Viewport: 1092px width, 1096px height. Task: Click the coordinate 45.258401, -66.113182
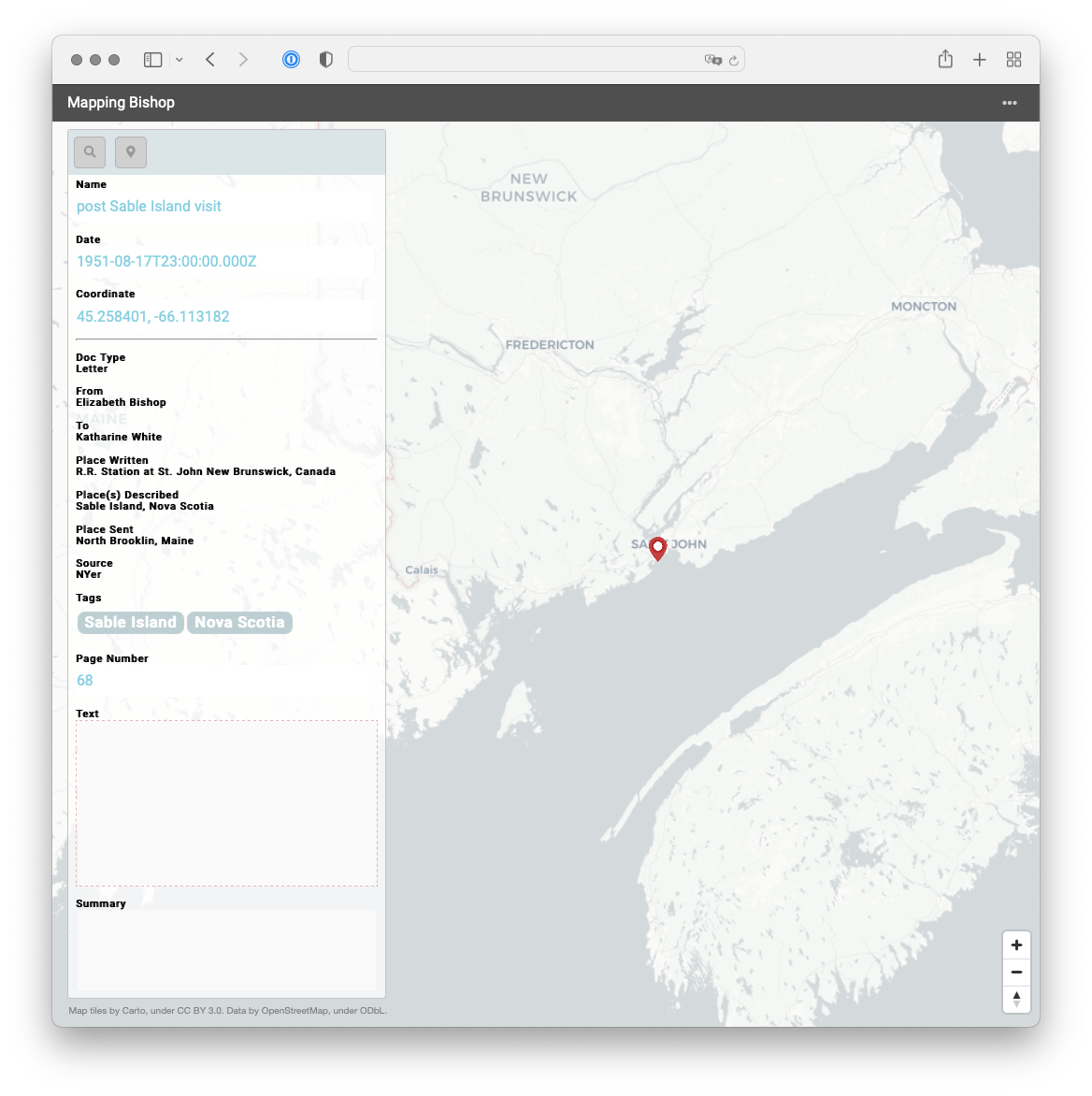[x=153, y=317]
